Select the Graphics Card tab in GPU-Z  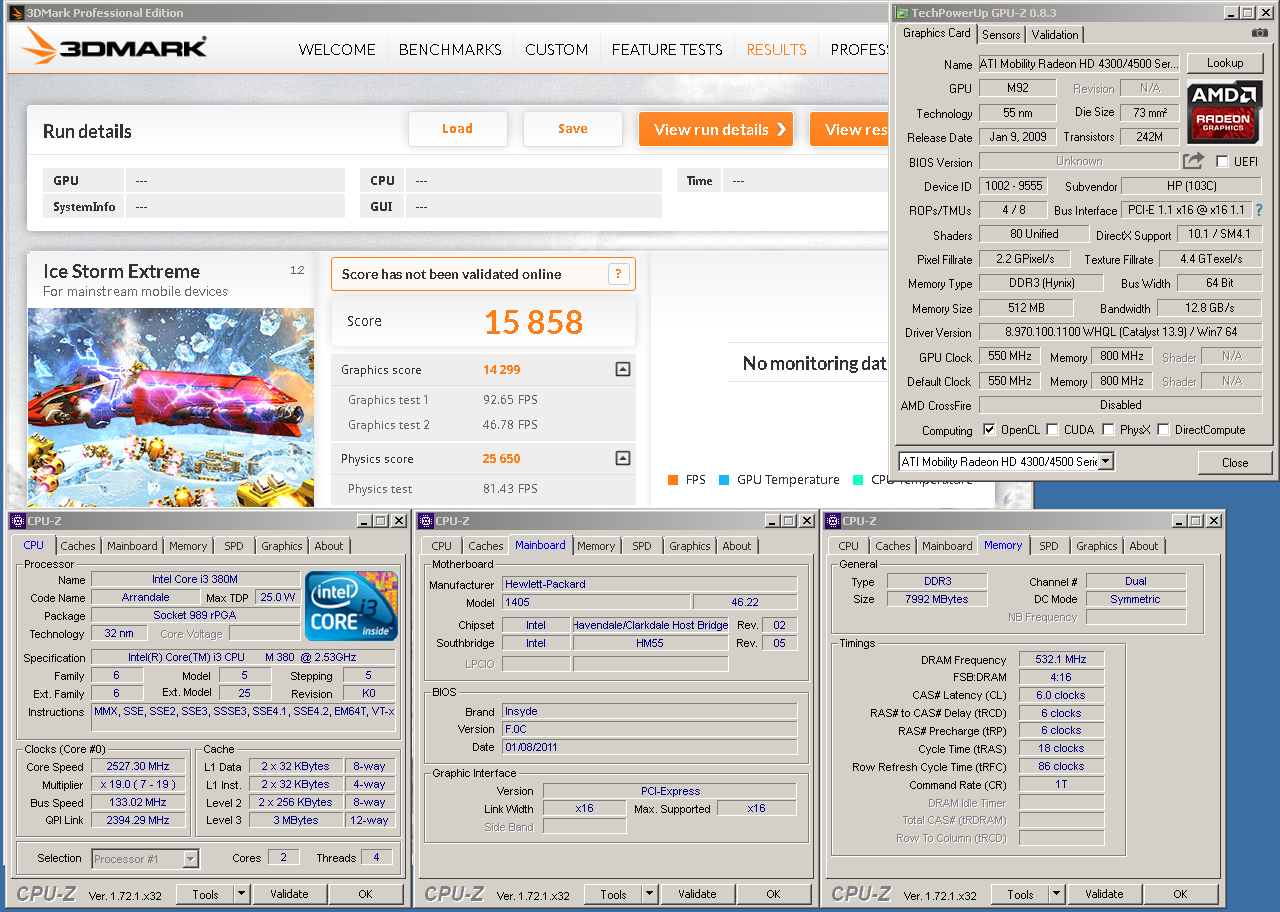pos(936,33)
